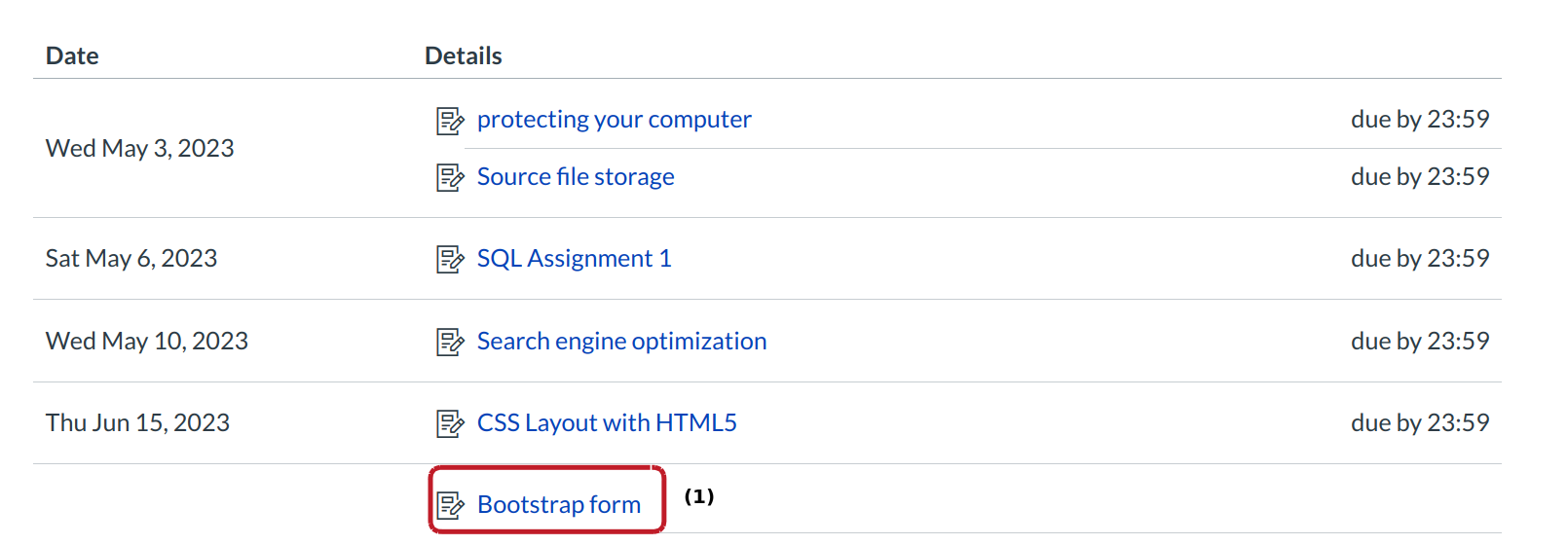The width and height of the screenshot is (1568, 545).
Task: Select the Wed May 10, 2023 date cell
Action: pyautogui.click(x=147, y=342)
